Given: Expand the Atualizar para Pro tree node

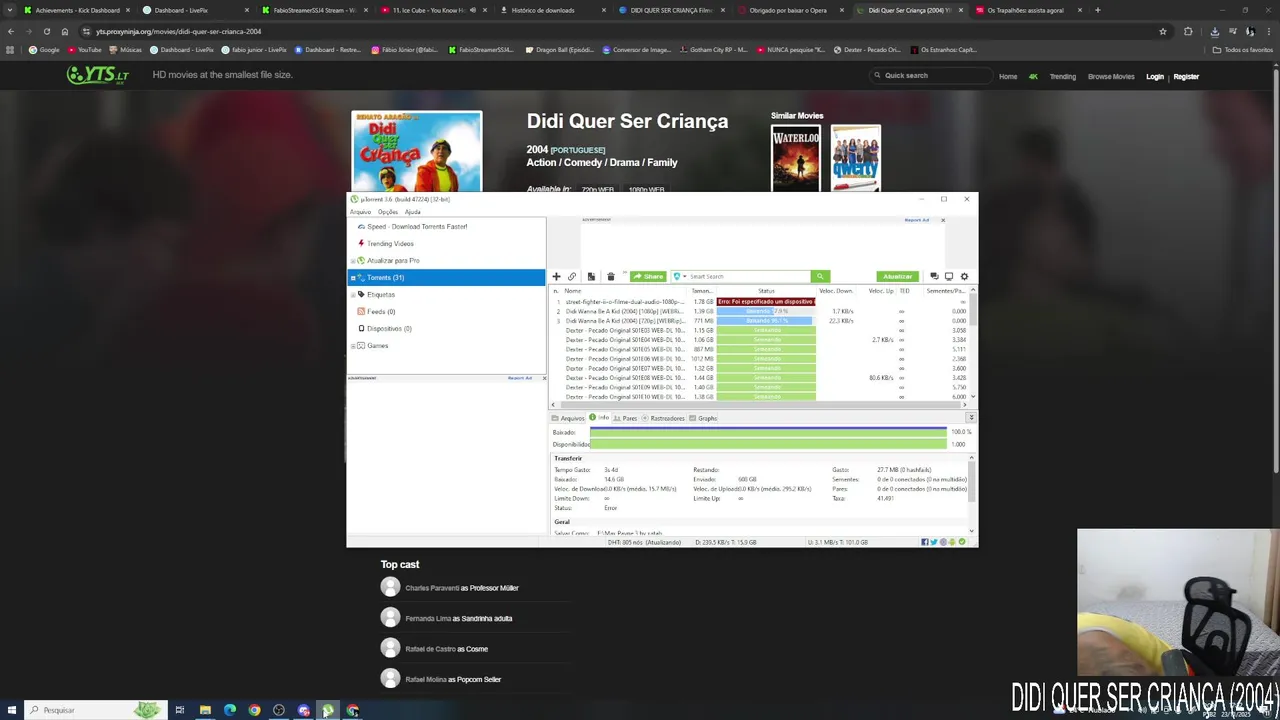Looking at the screenshot, I should point(352,261).
